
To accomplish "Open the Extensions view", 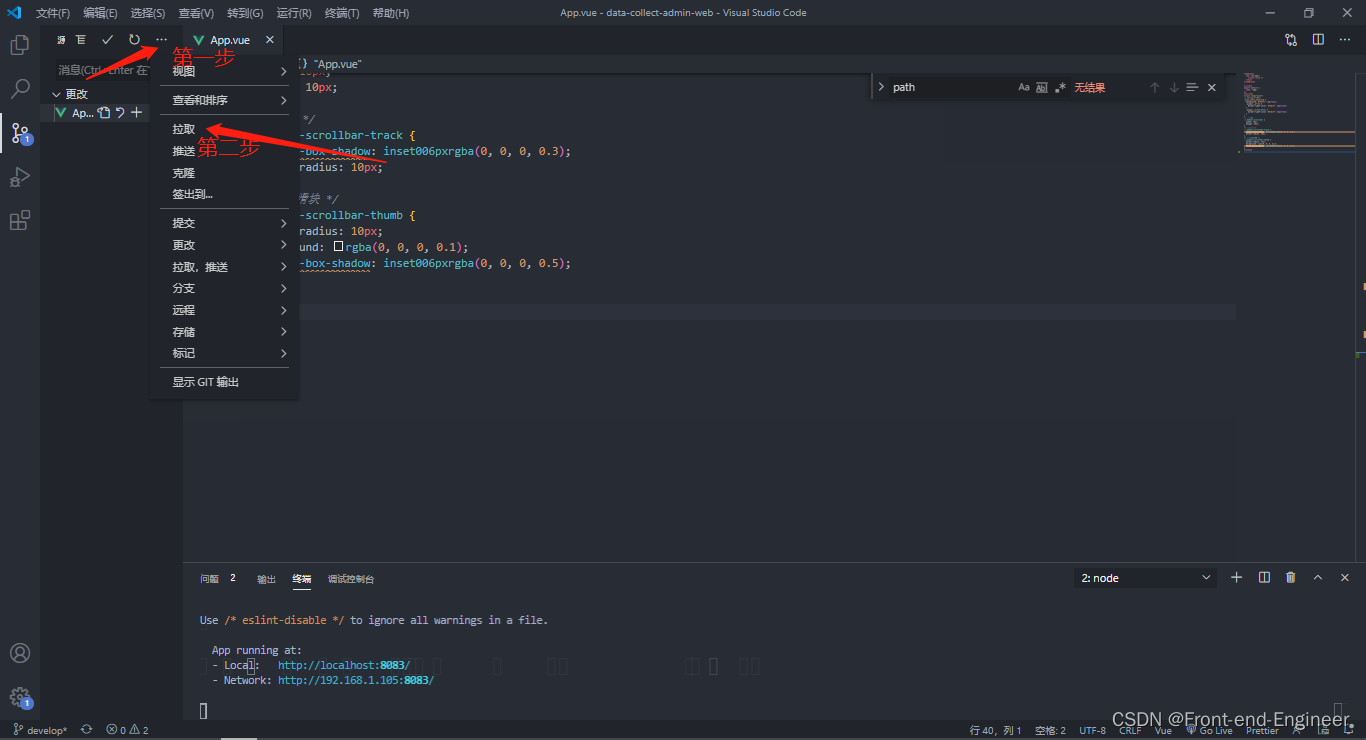I will click(x=20, y=221).
